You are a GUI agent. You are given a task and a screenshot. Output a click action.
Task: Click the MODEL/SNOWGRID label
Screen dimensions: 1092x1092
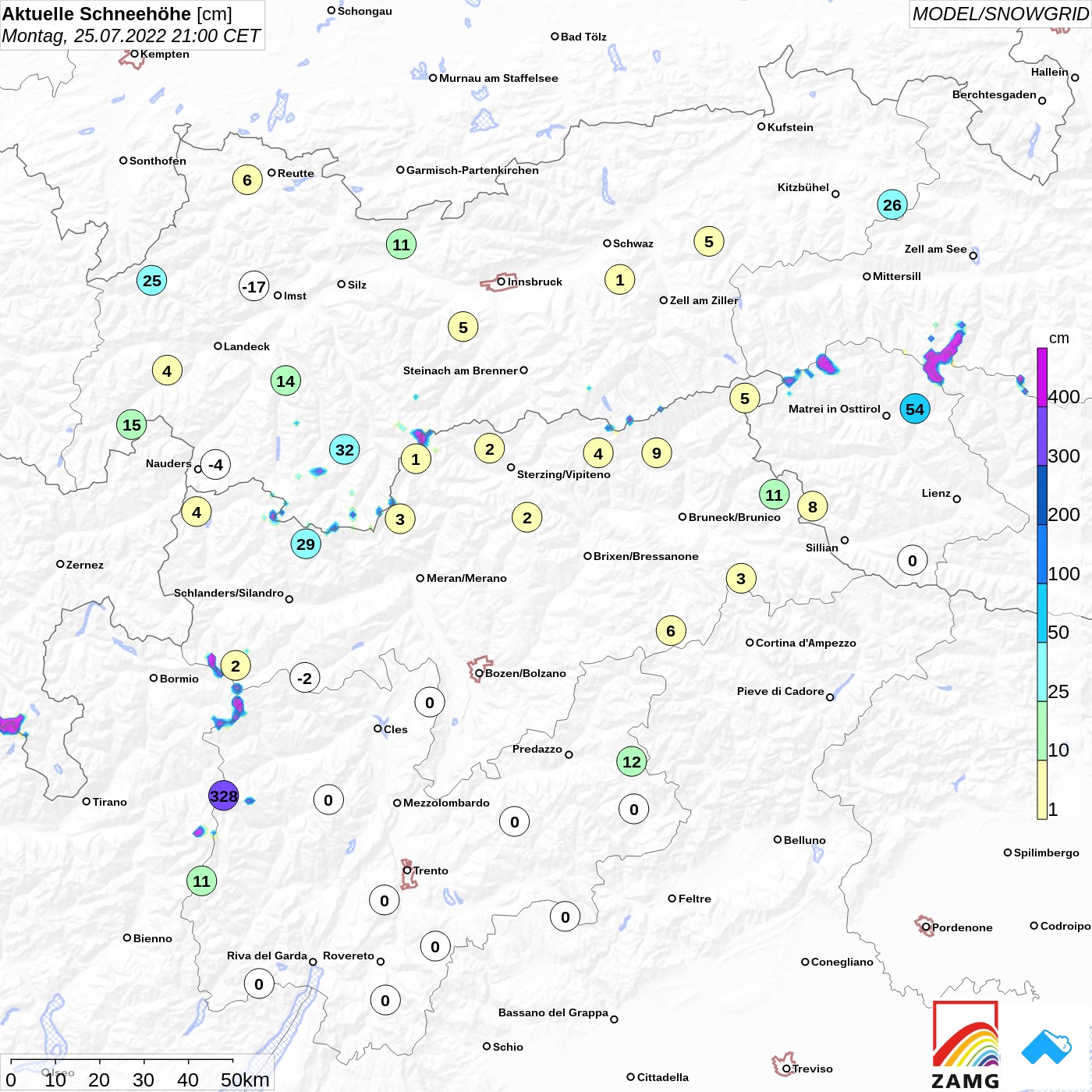(x=1001, y=14)
